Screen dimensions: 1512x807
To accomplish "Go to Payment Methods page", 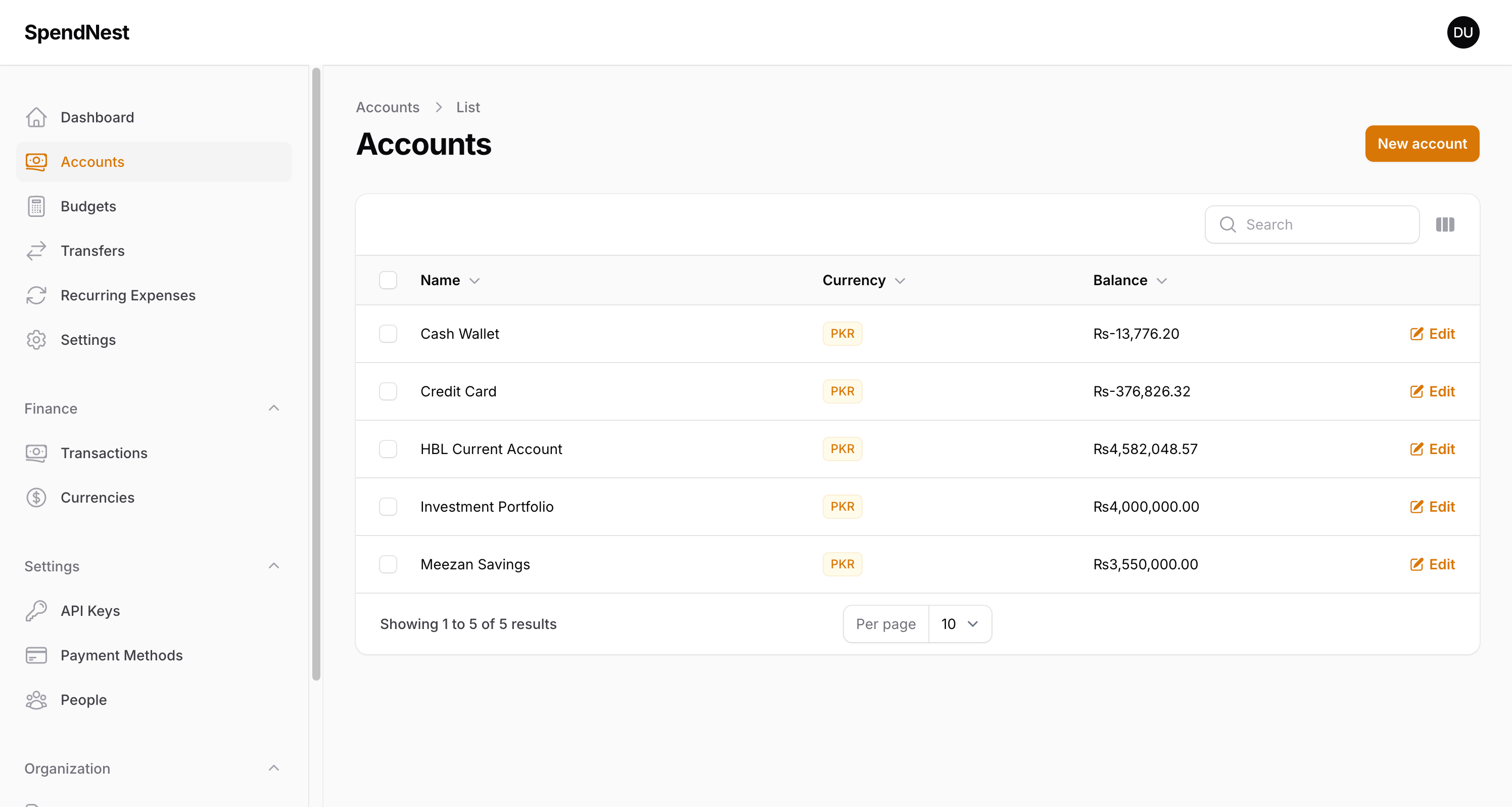I will pos(121,655).
